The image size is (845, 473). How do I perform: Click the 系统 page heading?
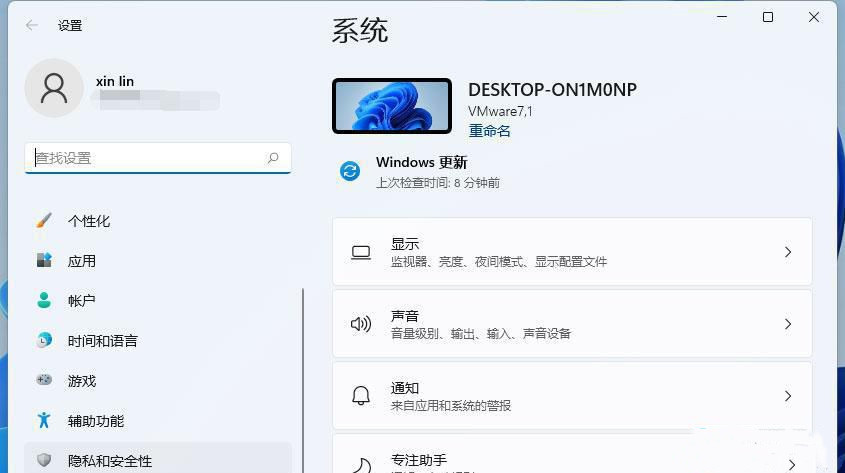pos(359,30)
